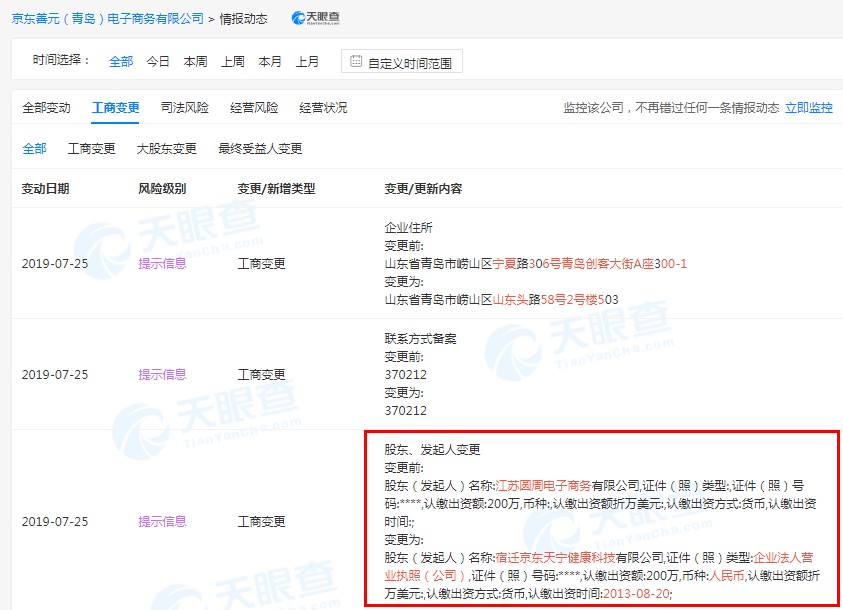Select the 工商变更 sub-filter

[91, 148]
